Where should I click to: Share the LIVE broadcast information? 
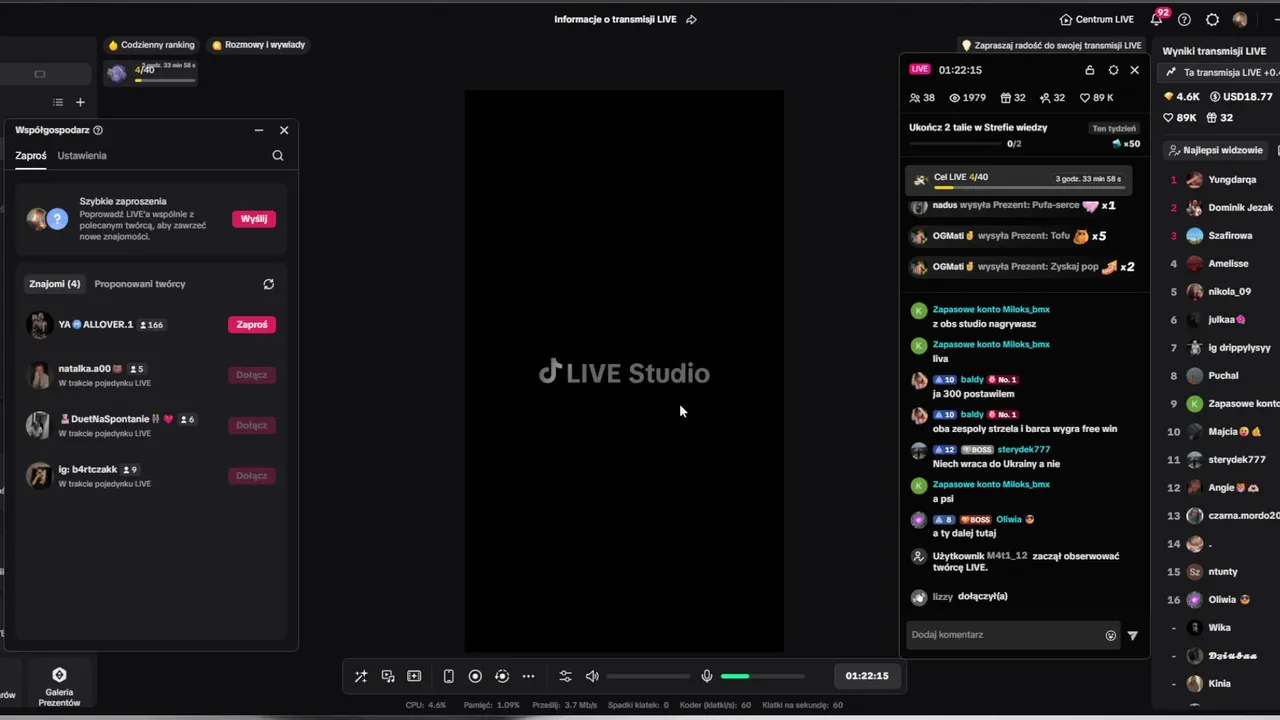[691, 19]
